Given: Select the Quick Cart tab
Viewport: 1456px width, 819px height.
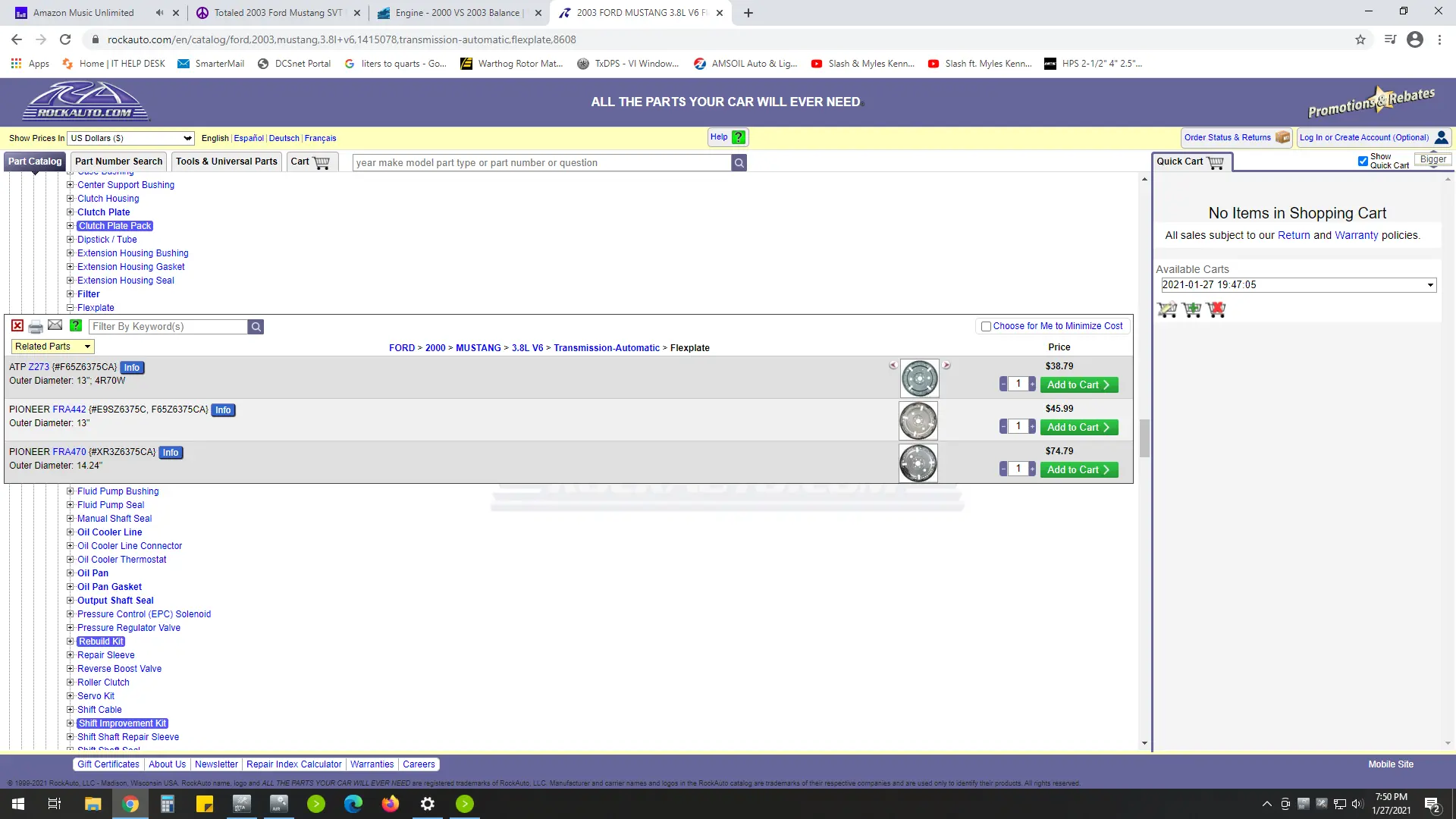Looking at the screenshot, I should coord(1191,162).
